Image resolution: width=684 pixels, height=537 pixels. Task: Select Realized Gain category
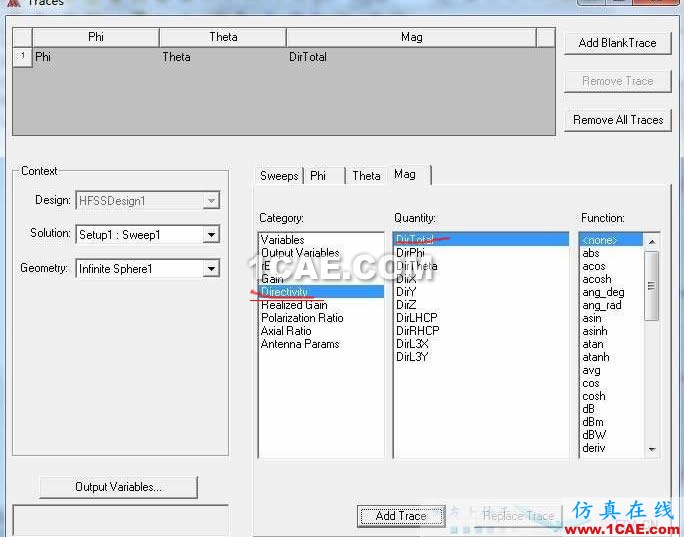coord(321,304)
